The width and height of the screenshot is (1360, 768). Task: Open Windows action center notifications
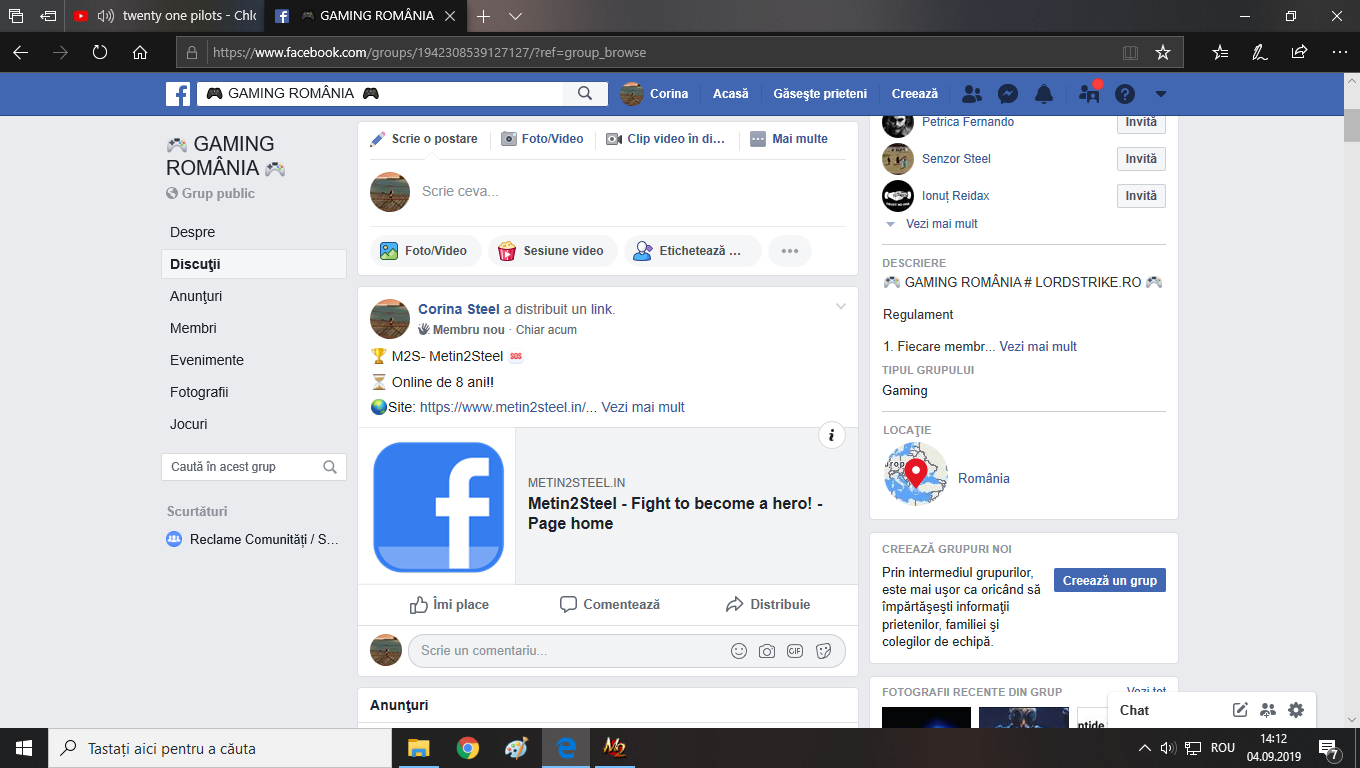click(1330, 748)
